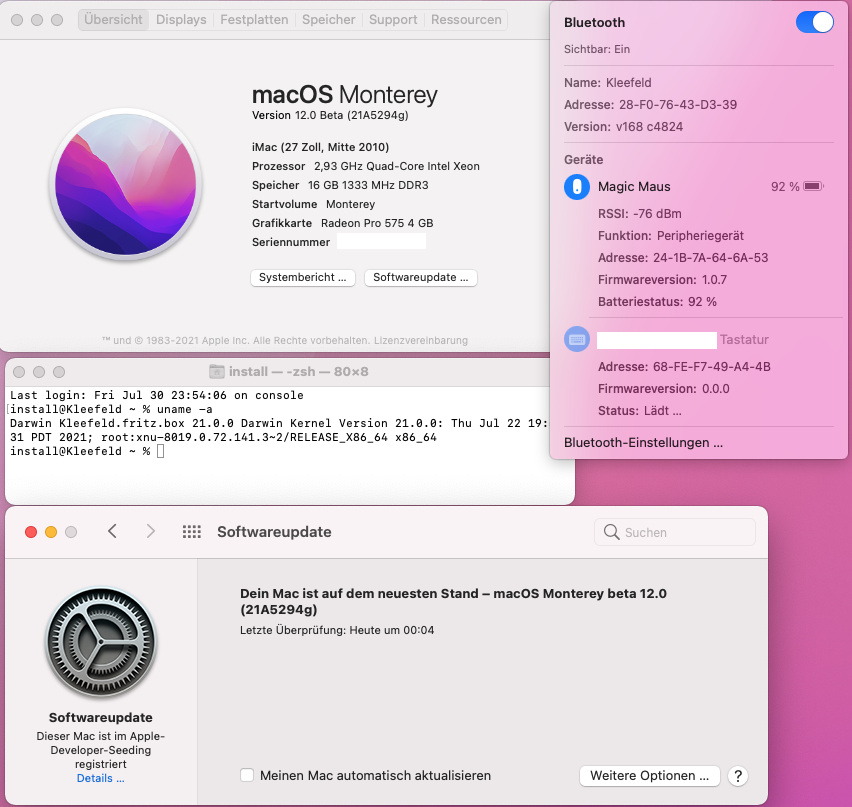Viewport: 852px width, 807px height.
Task: Go forward in Softwareupdate window
Action: point(151,531)
